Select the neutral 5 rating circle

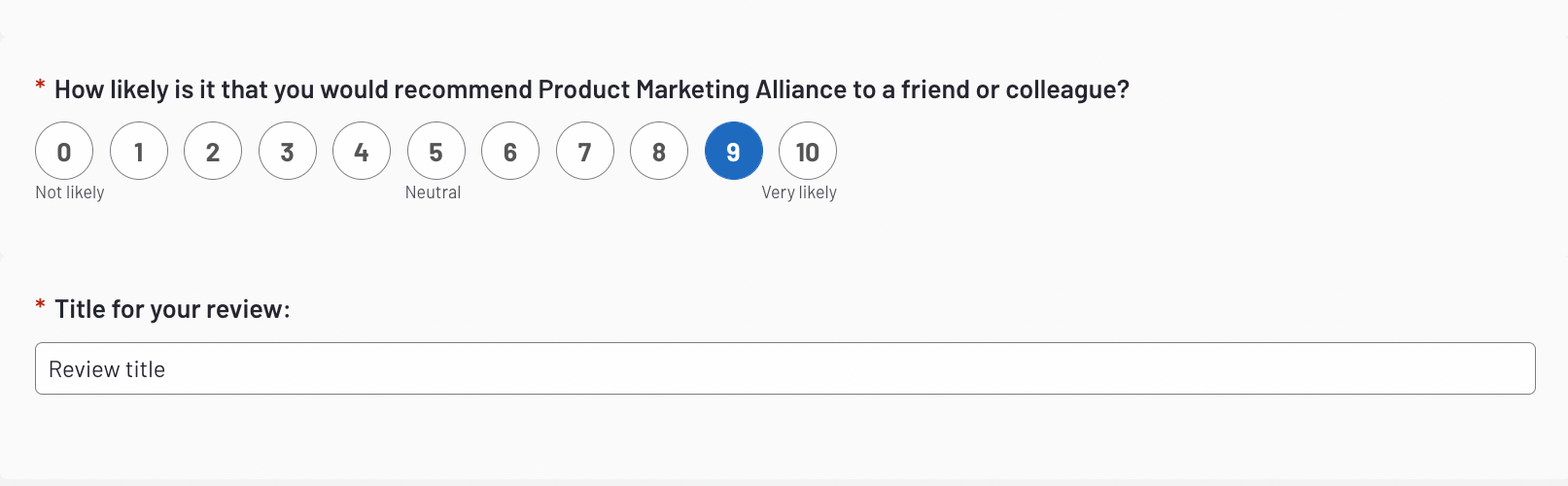pyautogui.click(x=436, y=151)
